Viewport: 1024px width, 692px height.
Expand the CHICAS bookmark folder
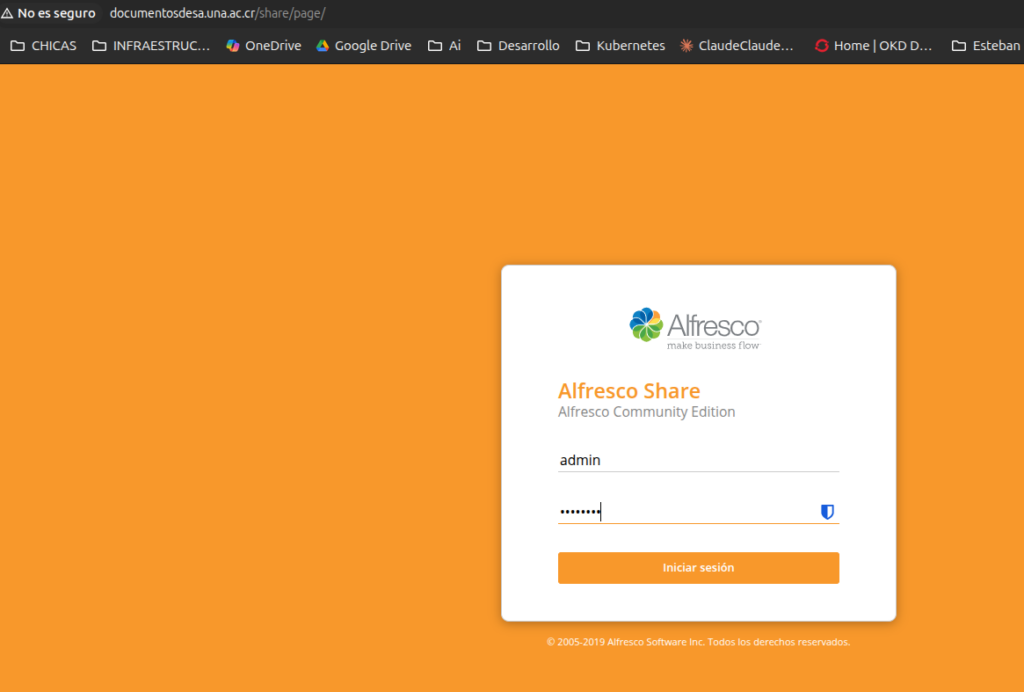[x=43, y=45]
